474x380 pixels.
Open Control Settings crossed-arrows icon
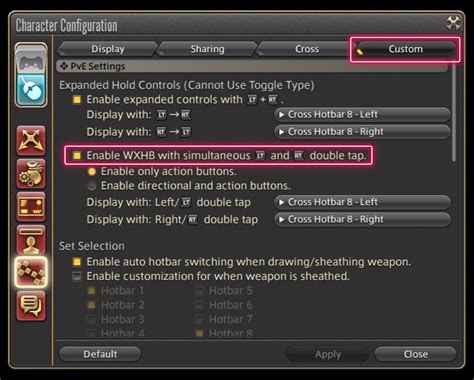[31, 140]
